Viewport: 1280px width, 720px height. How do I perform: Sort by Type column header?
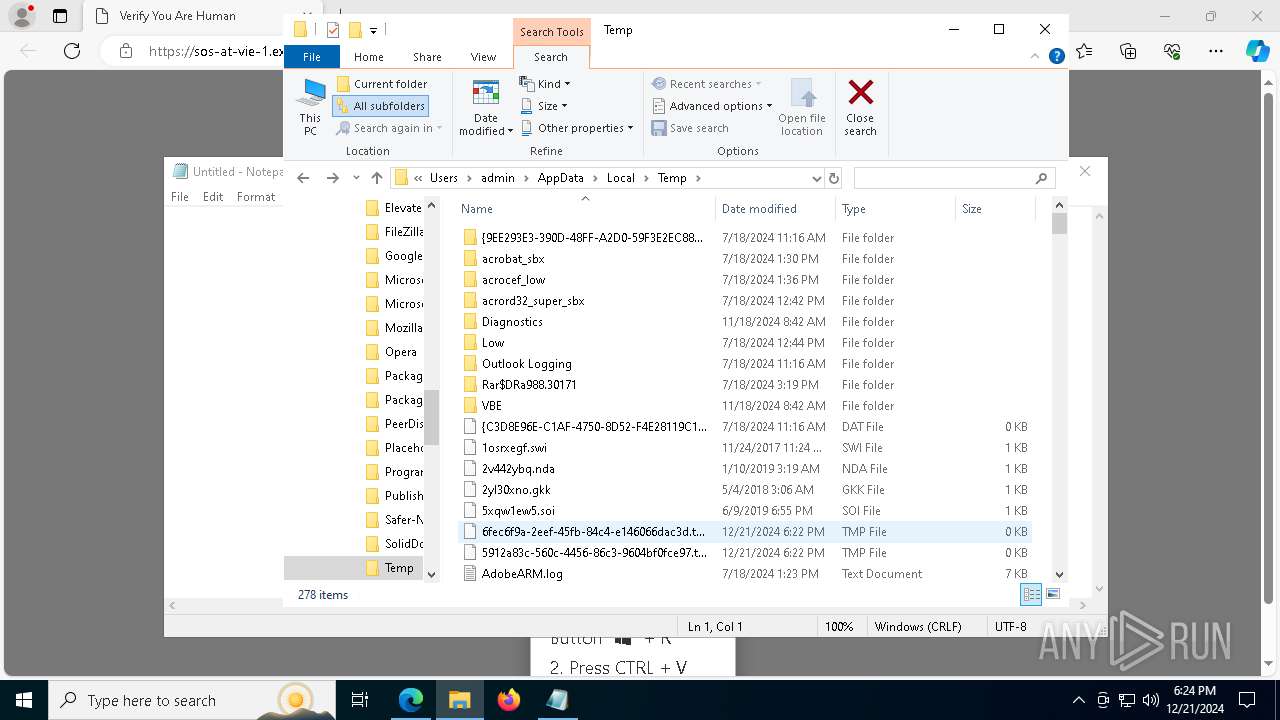click(895, 209)
